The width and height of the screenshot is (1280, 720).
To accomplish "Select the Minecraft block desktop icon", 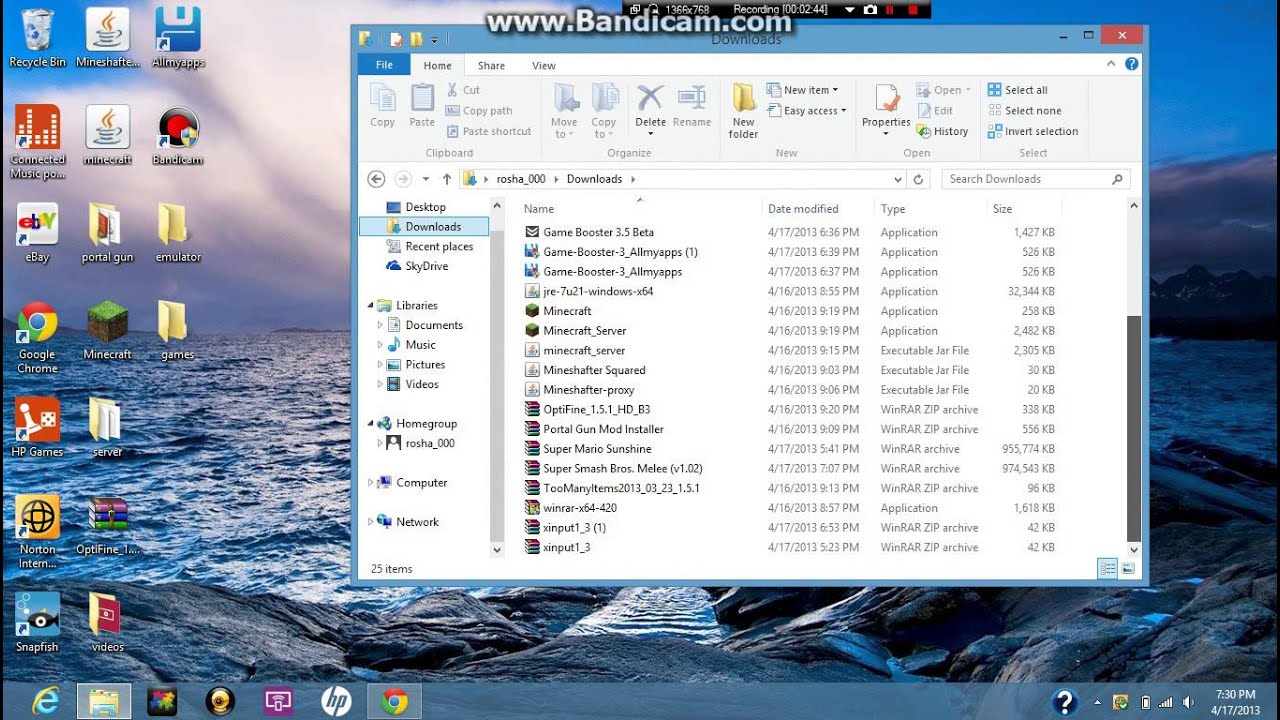I will click(x=107, y=330).
